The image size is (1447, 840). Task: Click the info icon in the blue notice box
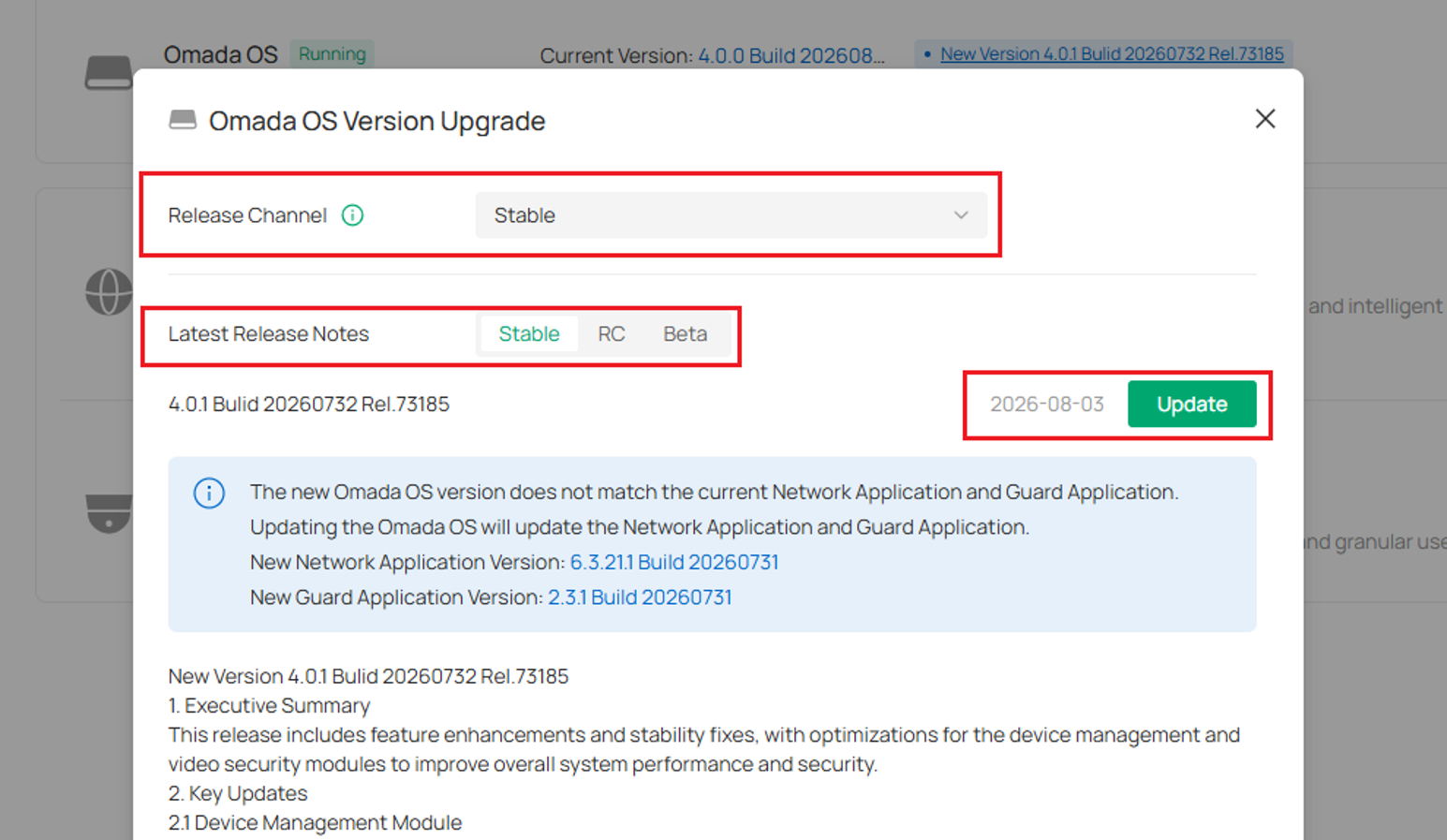pyautogui.click(x=209, y=493)
